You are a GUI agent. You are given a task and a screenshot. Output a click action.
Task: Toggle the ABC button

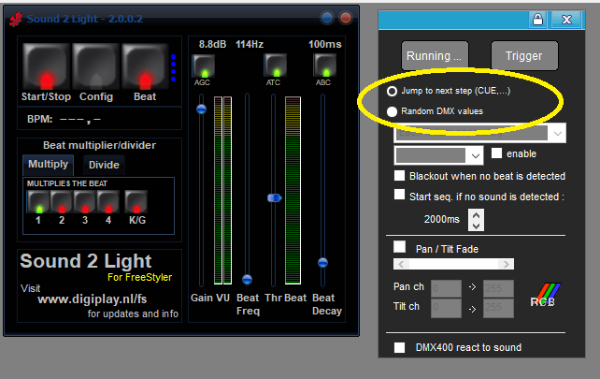[x=325, y=65]
